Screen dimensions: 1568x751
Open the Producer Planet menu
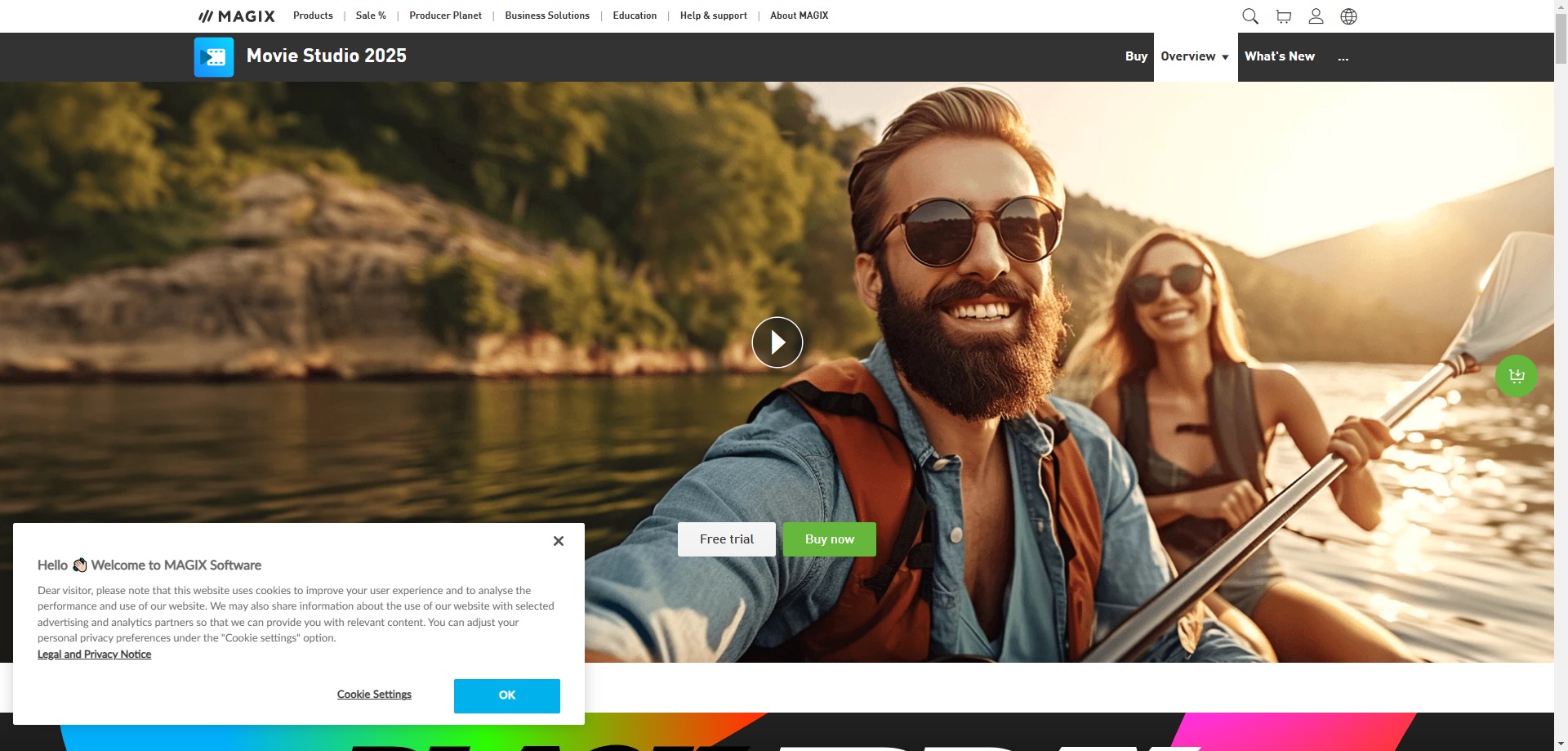[x=445, y=16]
